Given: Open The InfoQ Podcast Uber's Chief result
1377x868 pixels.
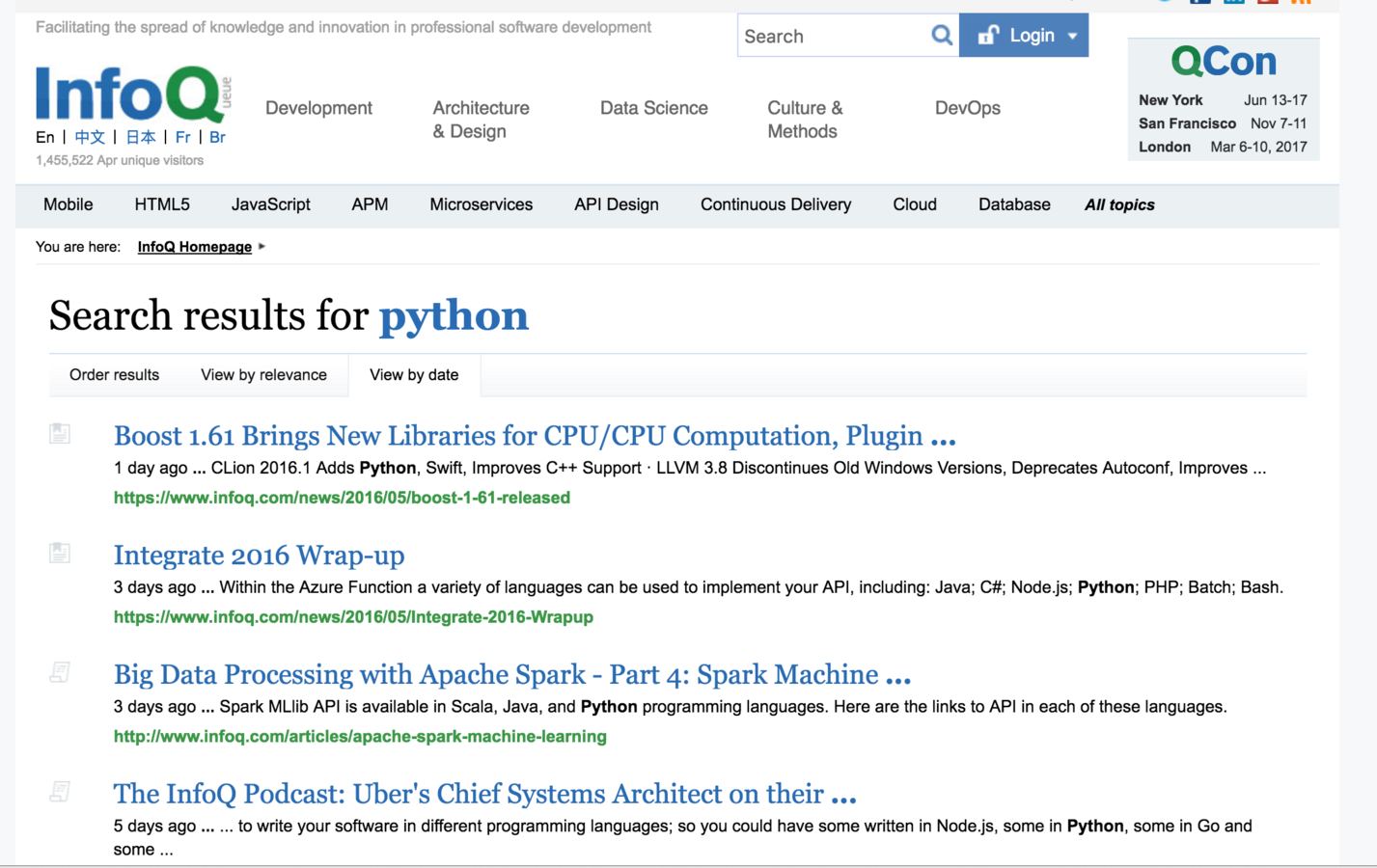Looking at the screenshot, I should coord(485,794).
